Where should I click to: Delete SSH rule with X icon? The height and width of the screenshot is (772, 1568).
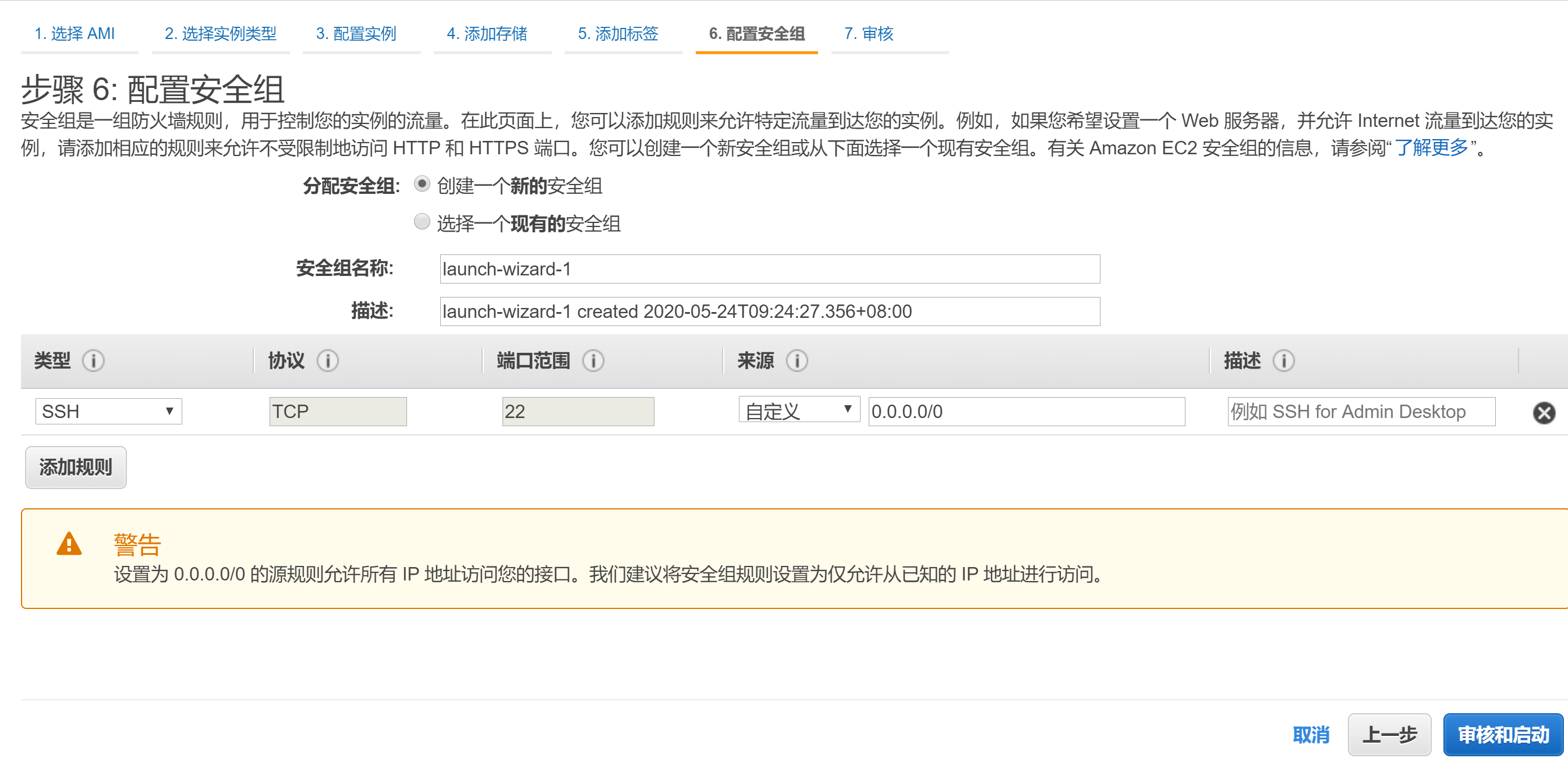coord(1544,413)
